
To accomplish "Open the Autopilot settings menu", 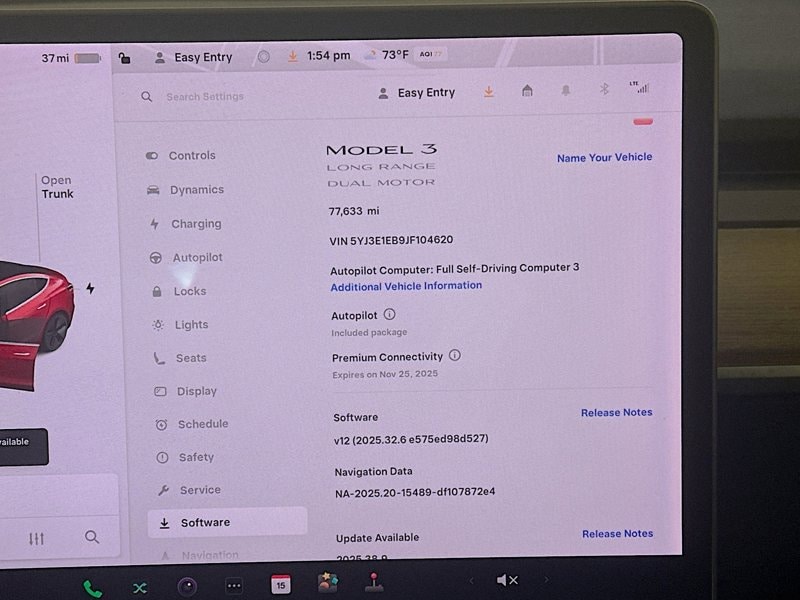I will click(x=196, y=258).
